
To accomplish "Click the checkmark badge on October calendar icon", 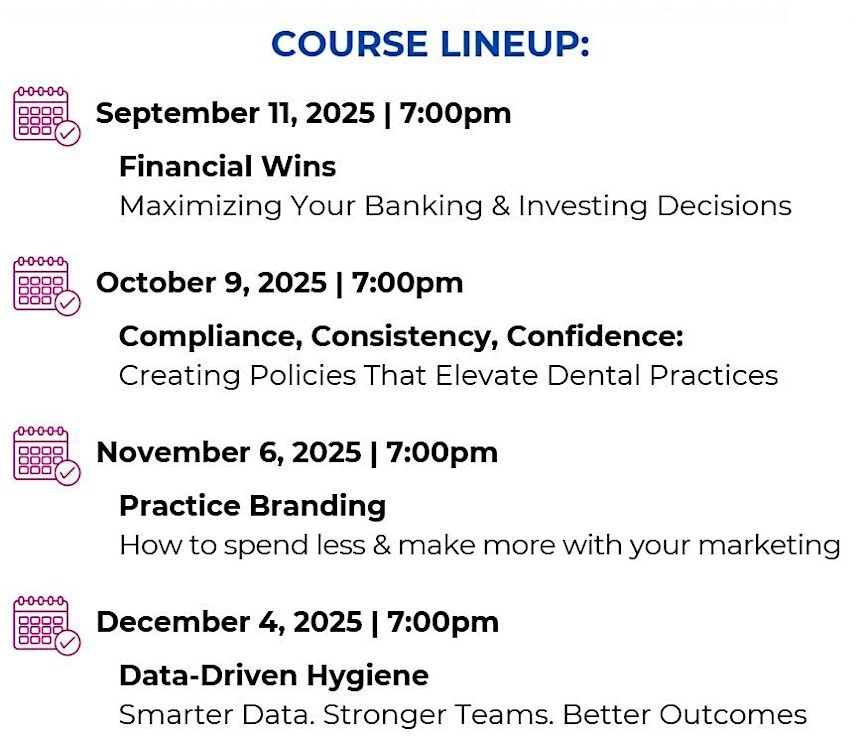I will point(69,303).
